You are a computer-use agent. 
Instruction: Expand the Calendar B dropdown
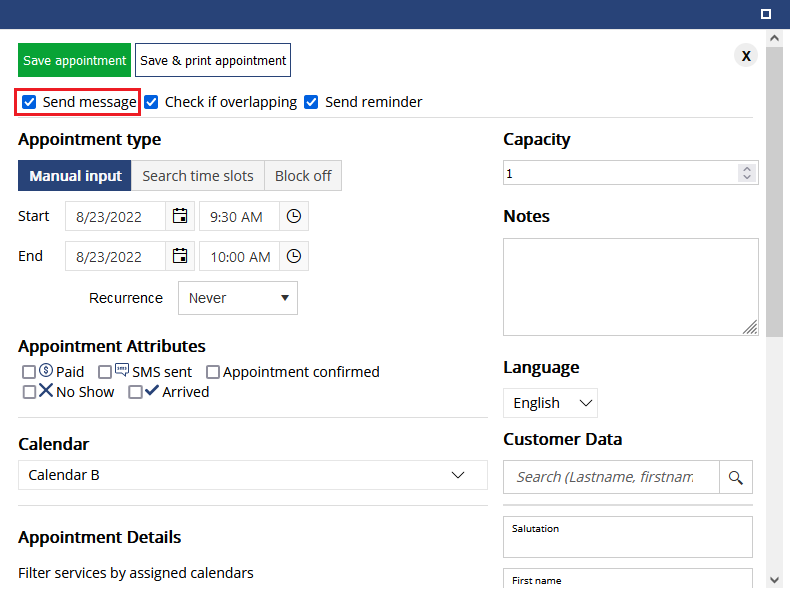[253, 475]
